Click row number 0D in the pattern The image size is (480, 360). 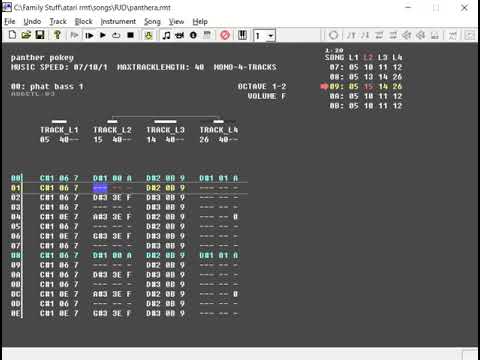[15, 304]
